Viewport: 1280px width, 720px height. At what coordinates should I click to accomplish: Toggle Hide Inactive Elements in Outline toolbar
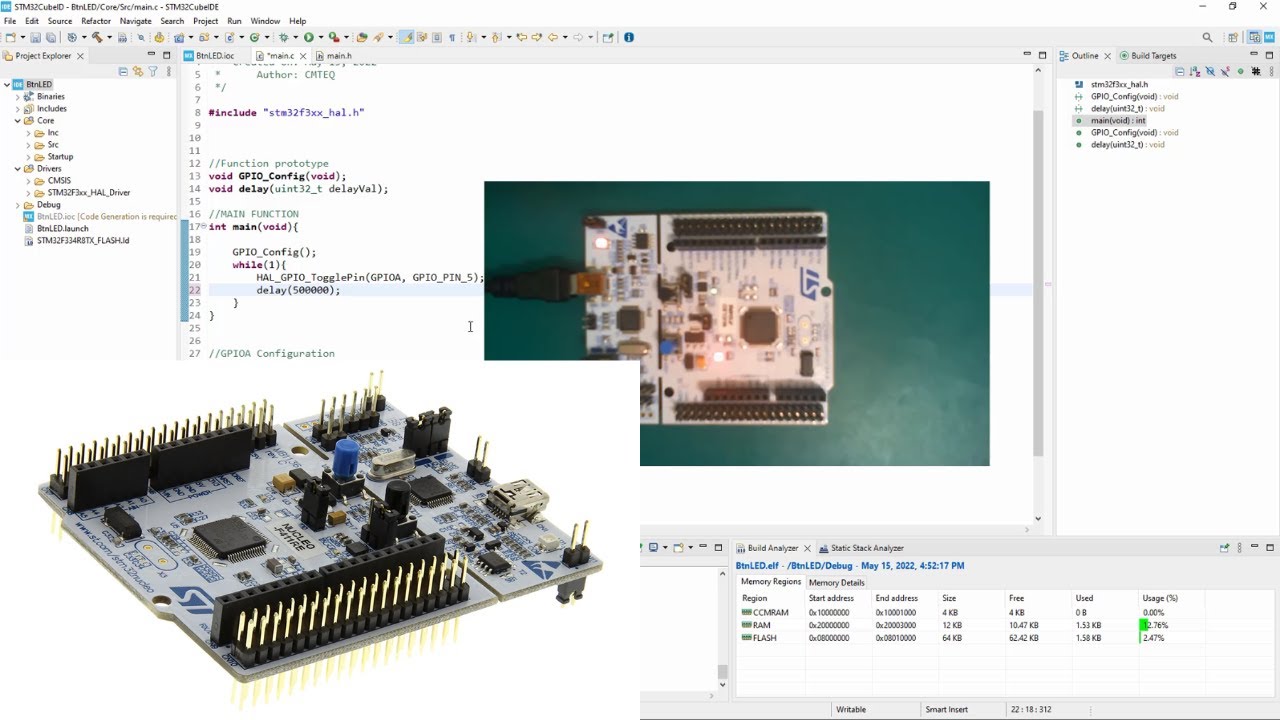click(1256, 72)
